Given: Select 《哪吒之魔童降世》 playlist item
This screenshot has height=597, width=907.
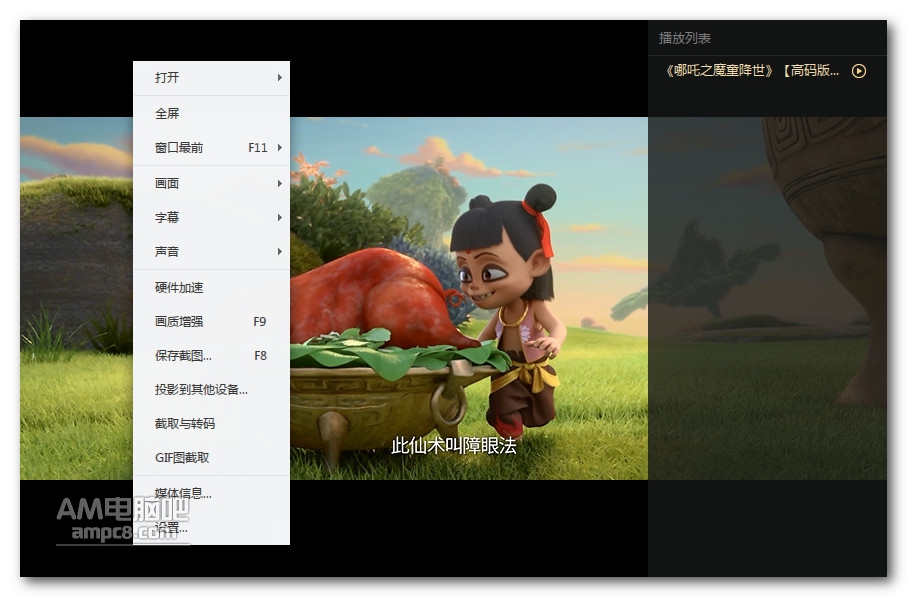Looking at the screenshot, I should tap(767, 71).
